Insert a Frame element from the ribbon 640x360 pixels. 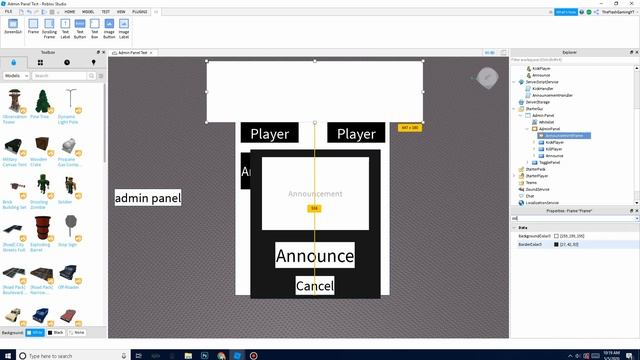[33, 27]
